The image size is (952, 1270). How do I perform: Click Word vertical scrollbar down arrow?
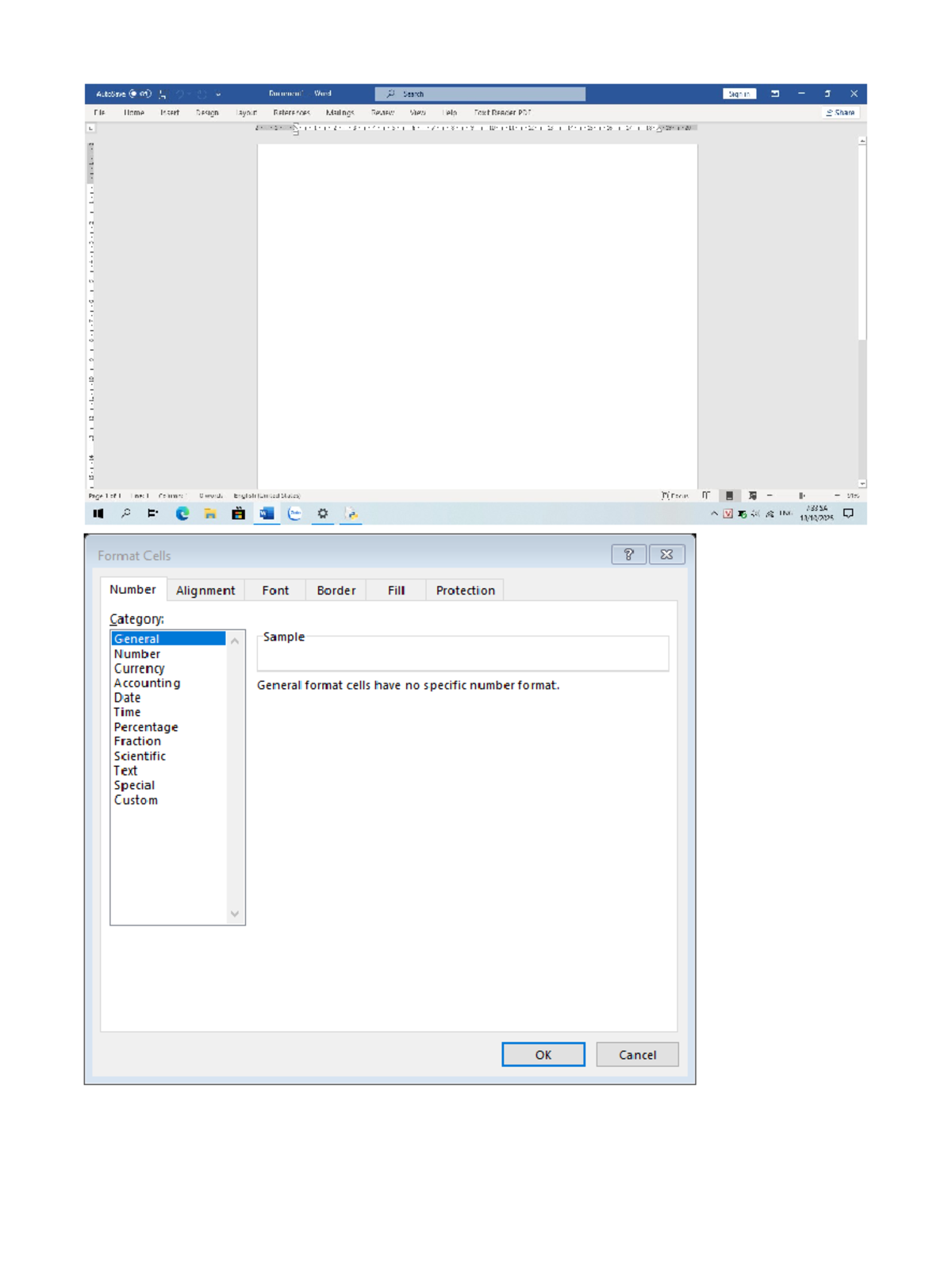click(862, 483)
